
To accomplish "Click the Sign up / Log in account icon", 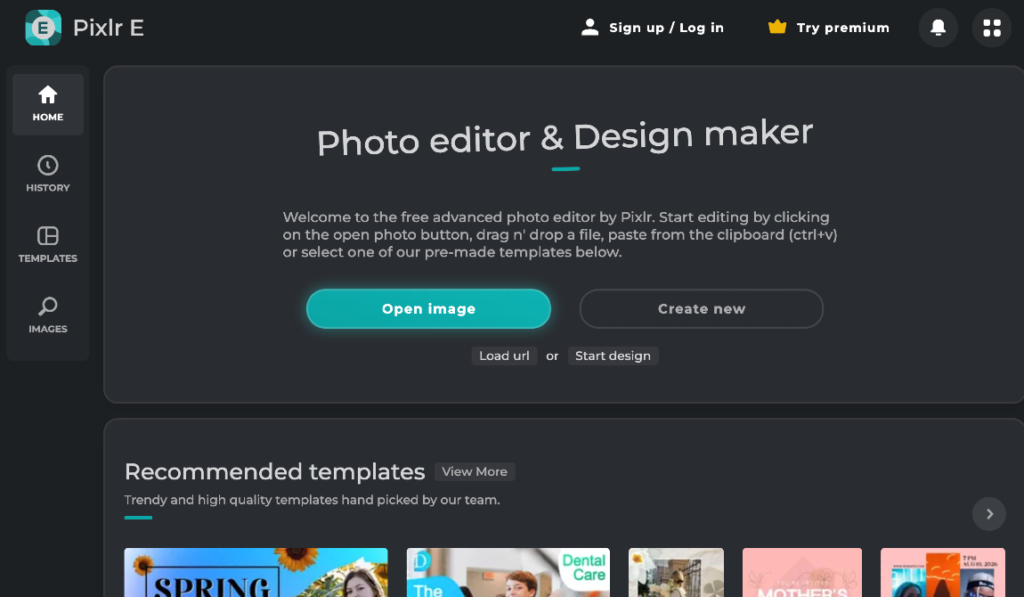I will [x=590, y=27].
